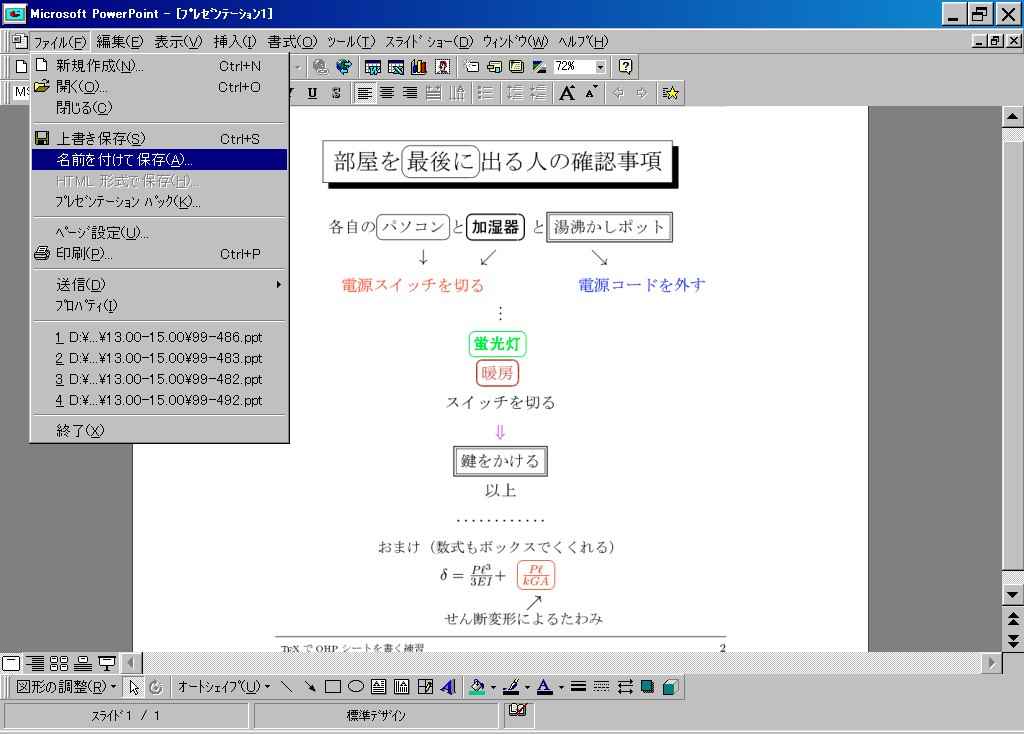This screenshot has height=734, width=1024.
Task: Toggle the Select Objects pointer tool
Action: [134, 687]
